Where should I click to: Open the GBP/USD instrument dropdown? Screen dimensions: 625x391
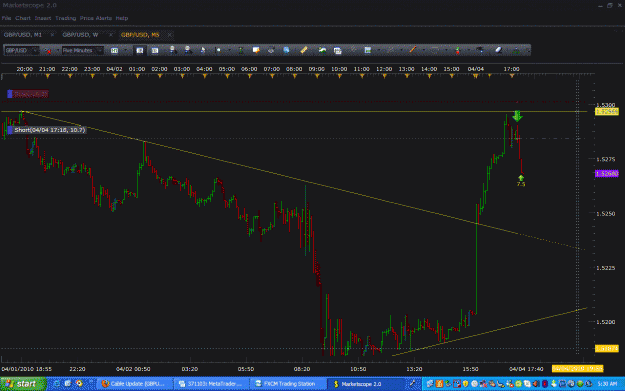click(x=22, y=51)
